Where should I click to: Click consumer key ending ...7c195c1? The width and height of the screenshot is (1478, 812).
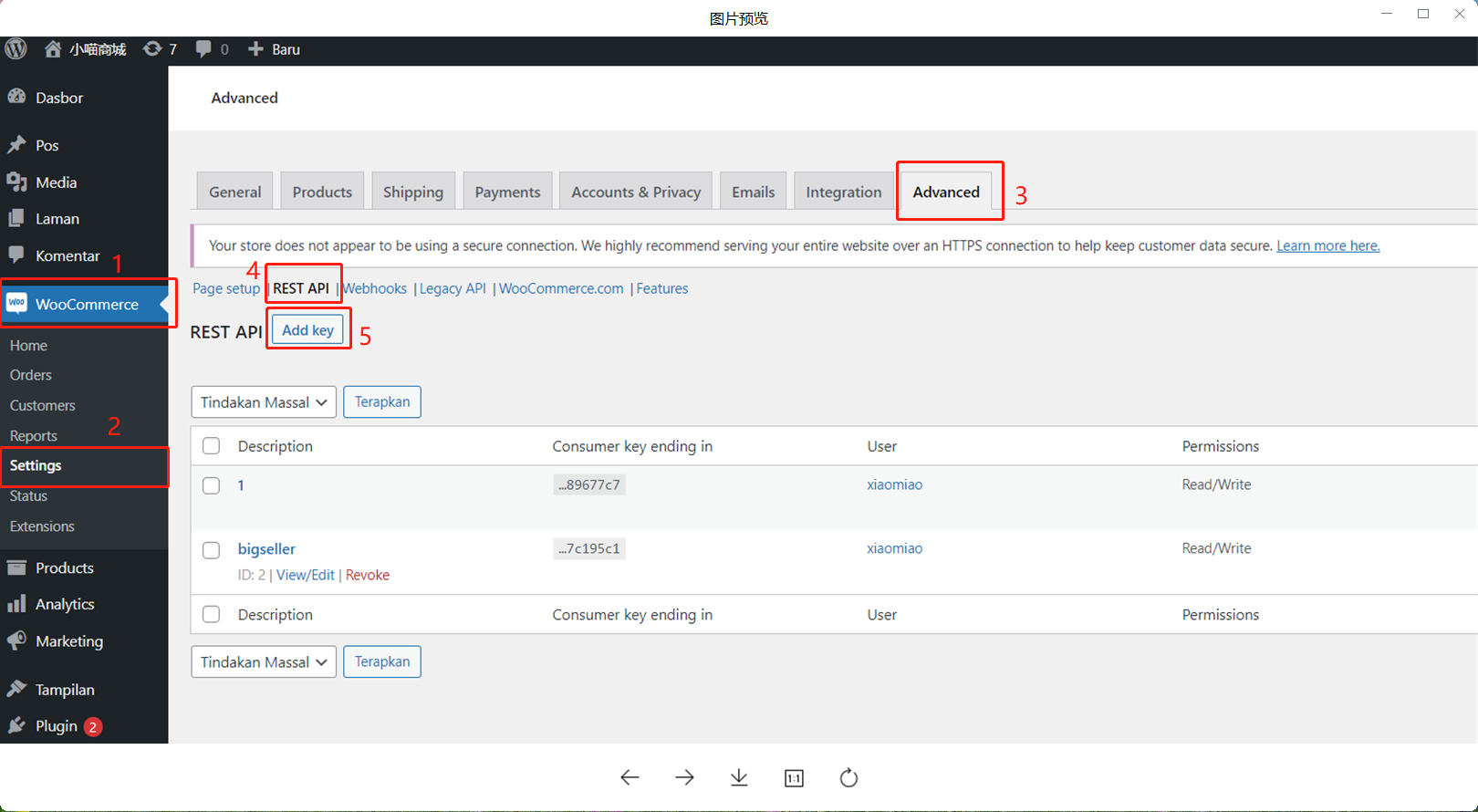[589, 548]
